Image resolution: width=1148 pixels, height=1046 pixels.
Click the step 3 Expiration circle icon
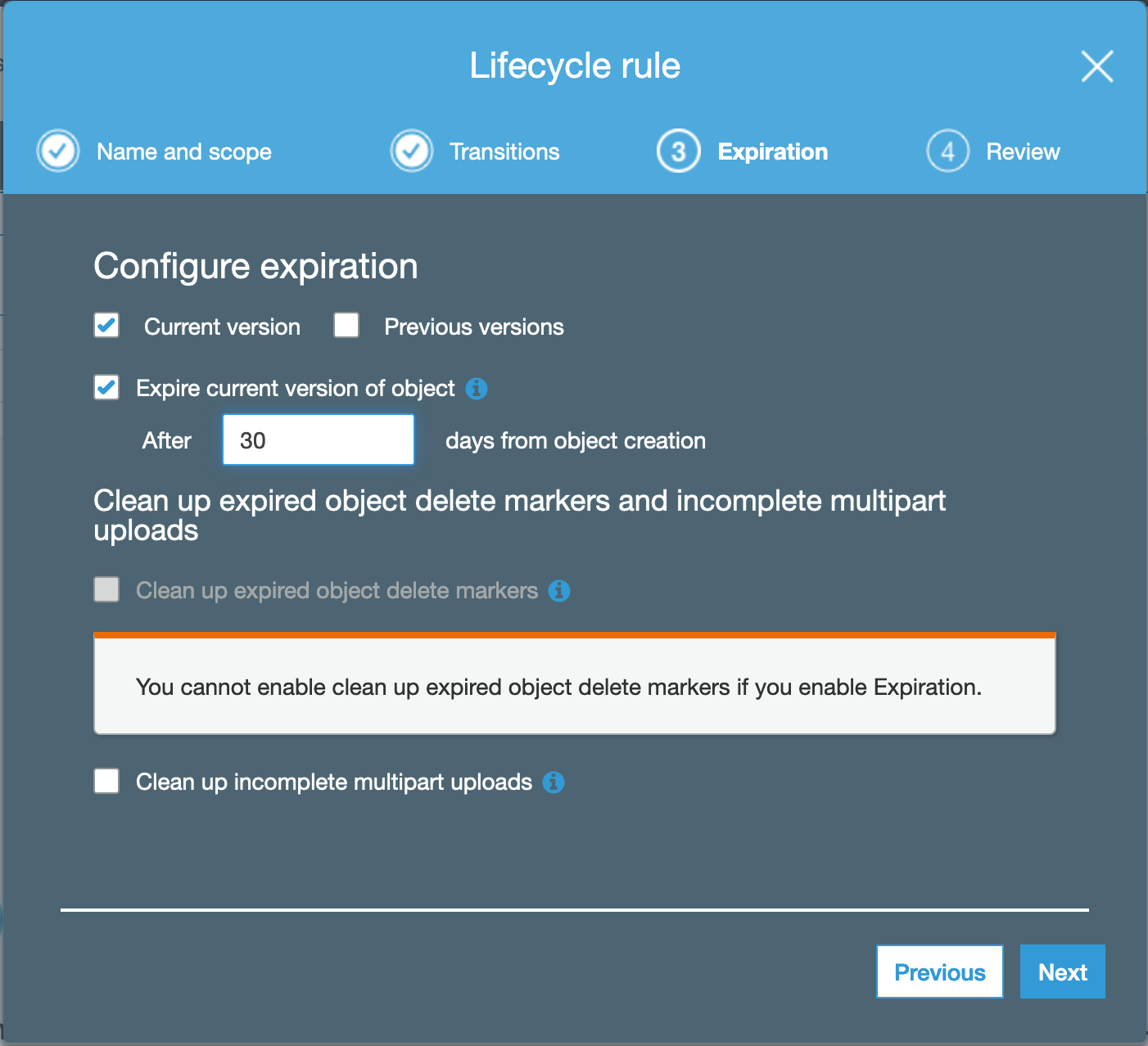pos(679,151)
